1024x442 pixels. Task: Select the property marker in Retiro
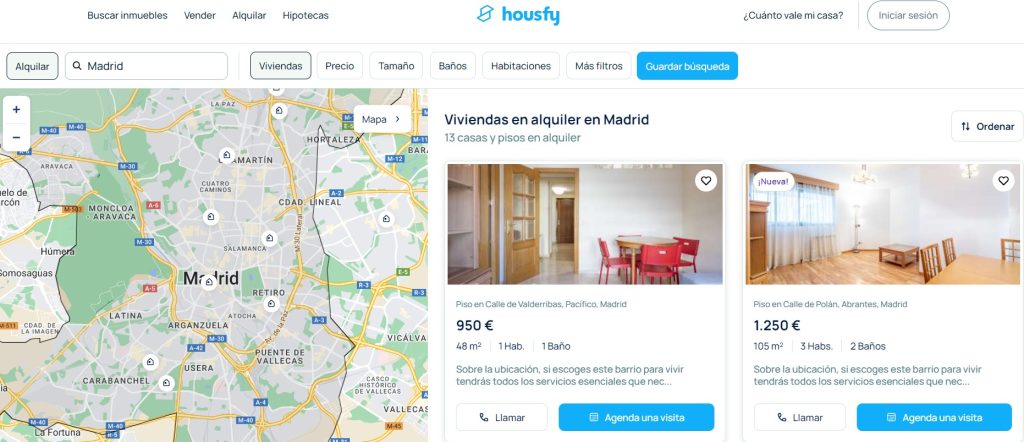(x=272, y=304)
